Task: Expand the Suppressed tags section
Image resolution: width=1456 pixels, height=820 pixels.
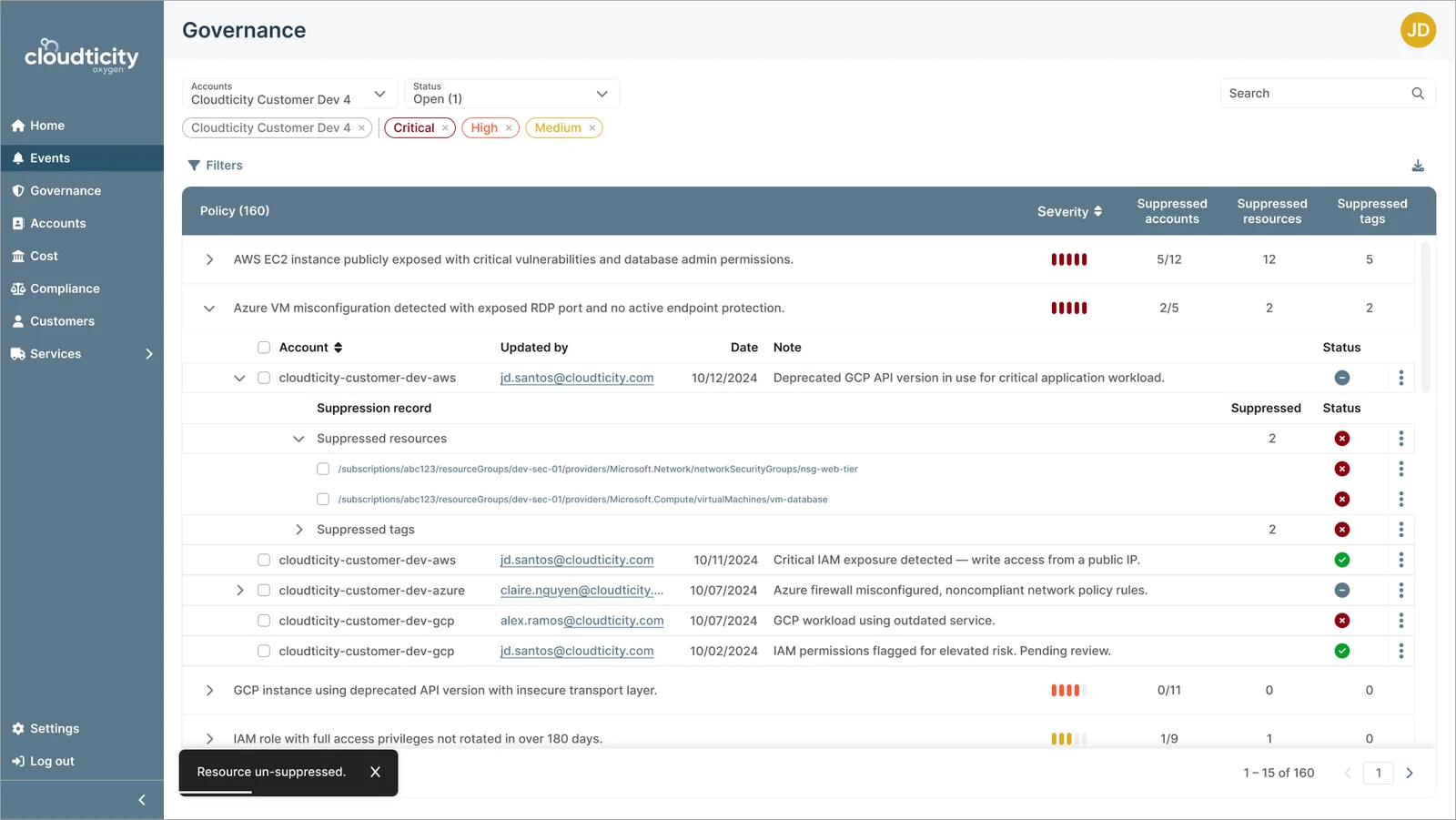Action: click(x=298, y=530)
